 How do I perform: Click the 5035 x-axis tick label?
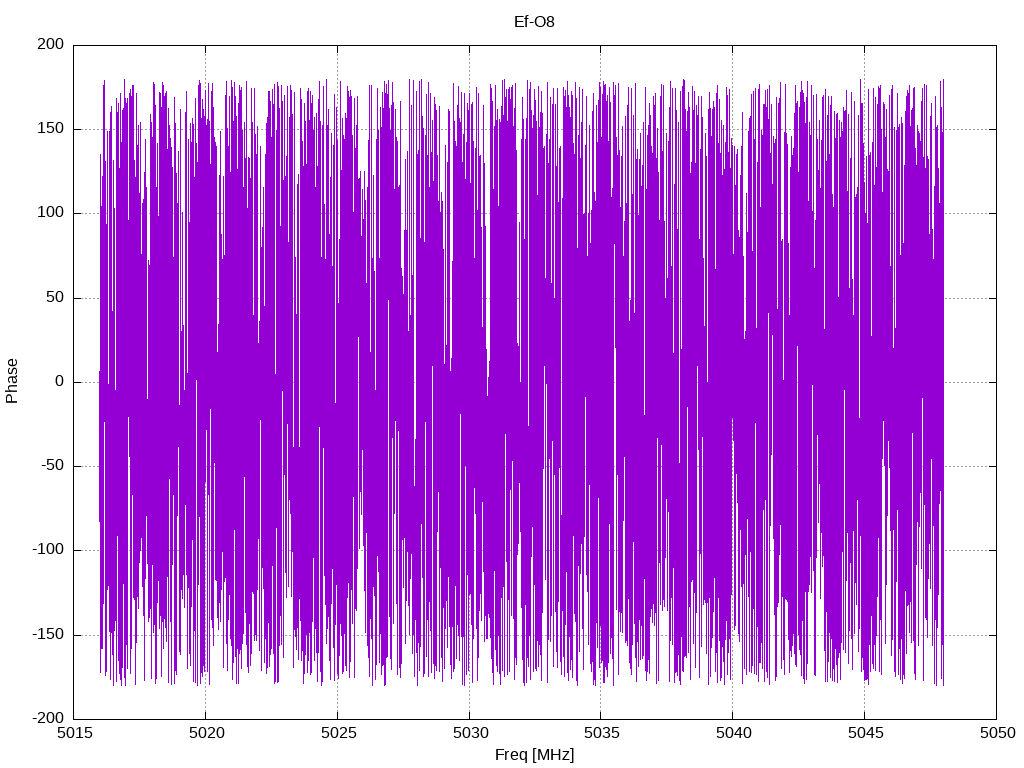coord(601,733)
